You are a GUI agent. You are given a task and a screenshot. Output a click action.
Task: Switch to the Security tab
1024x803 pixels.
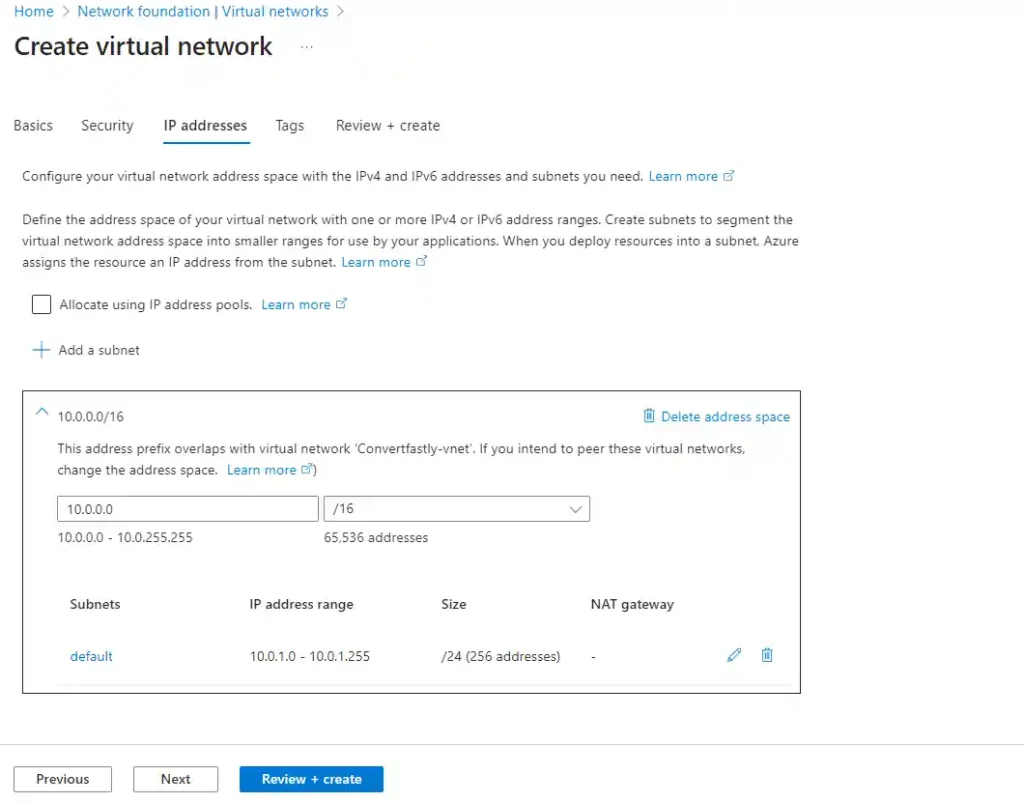tap(107, 126)
